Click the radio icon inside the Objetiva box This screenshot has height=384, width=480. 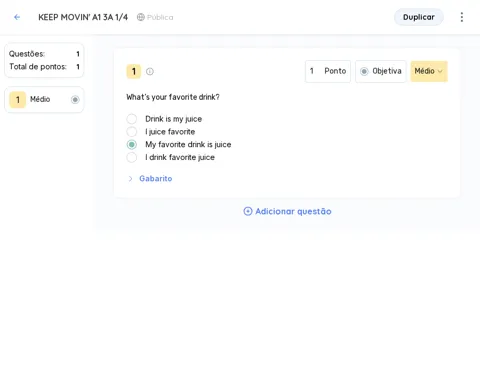pyautogui.click(x=364, y=71)
